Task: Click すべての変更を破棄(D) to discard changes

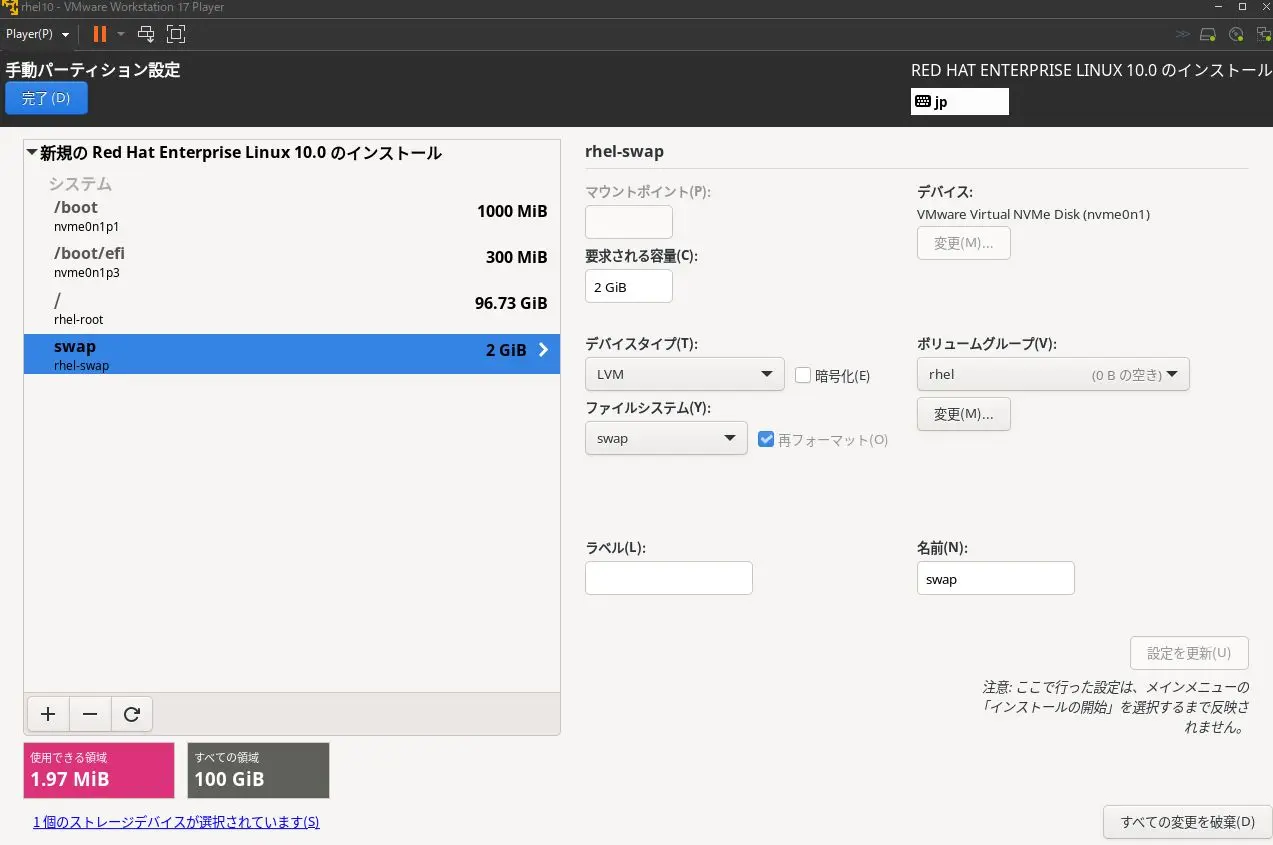Action: (1187, 821)
